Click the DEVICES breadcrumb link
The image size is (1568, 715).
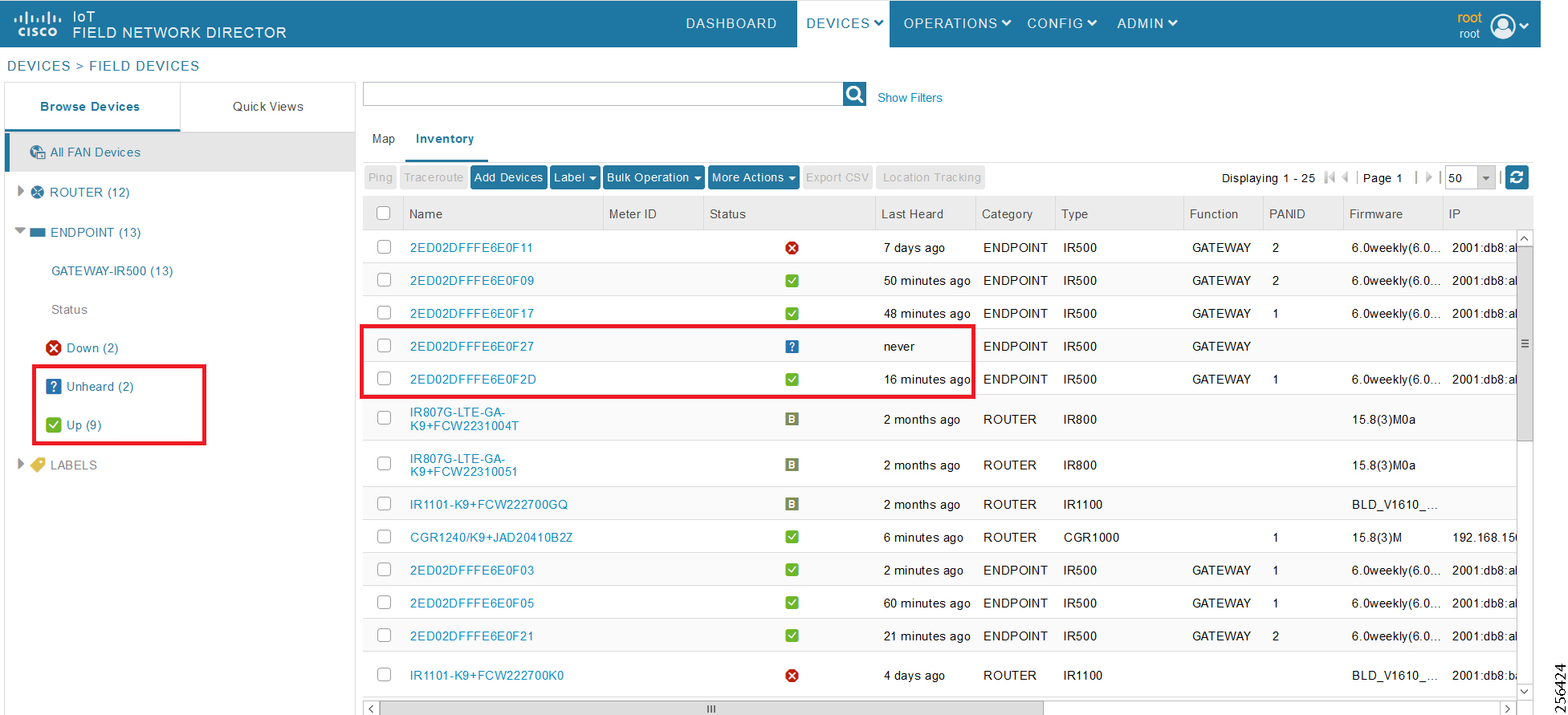(x=39, y=66)
